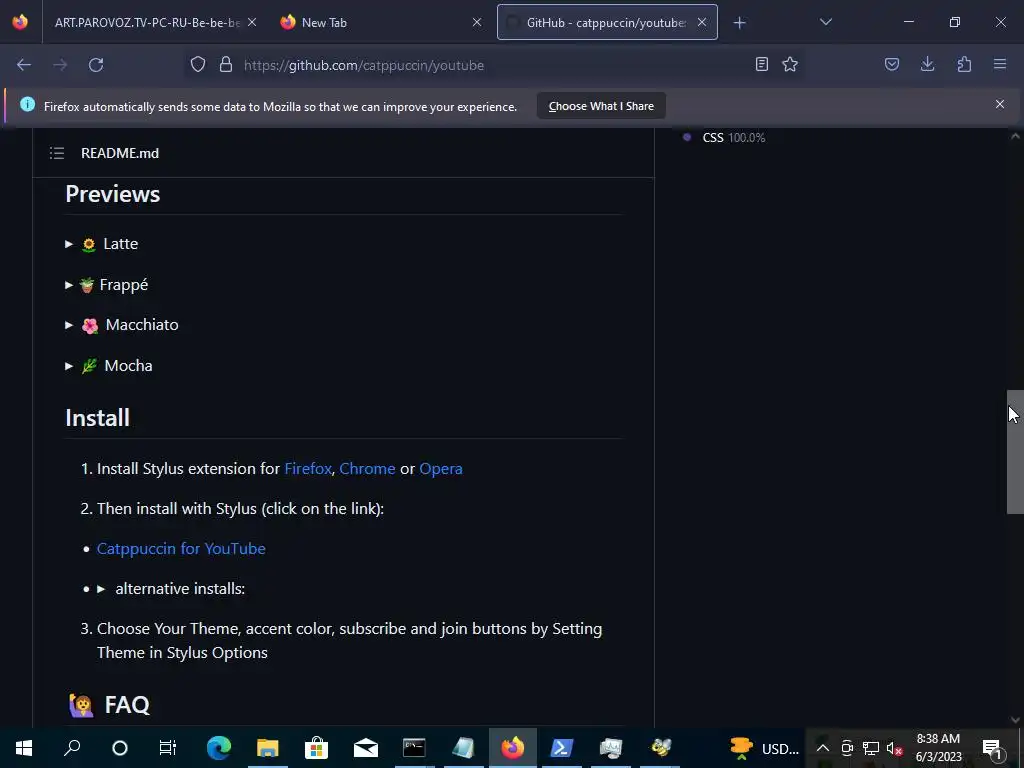
Task: Close the GitHub catppuccin tab
Action: pos(701,22)
